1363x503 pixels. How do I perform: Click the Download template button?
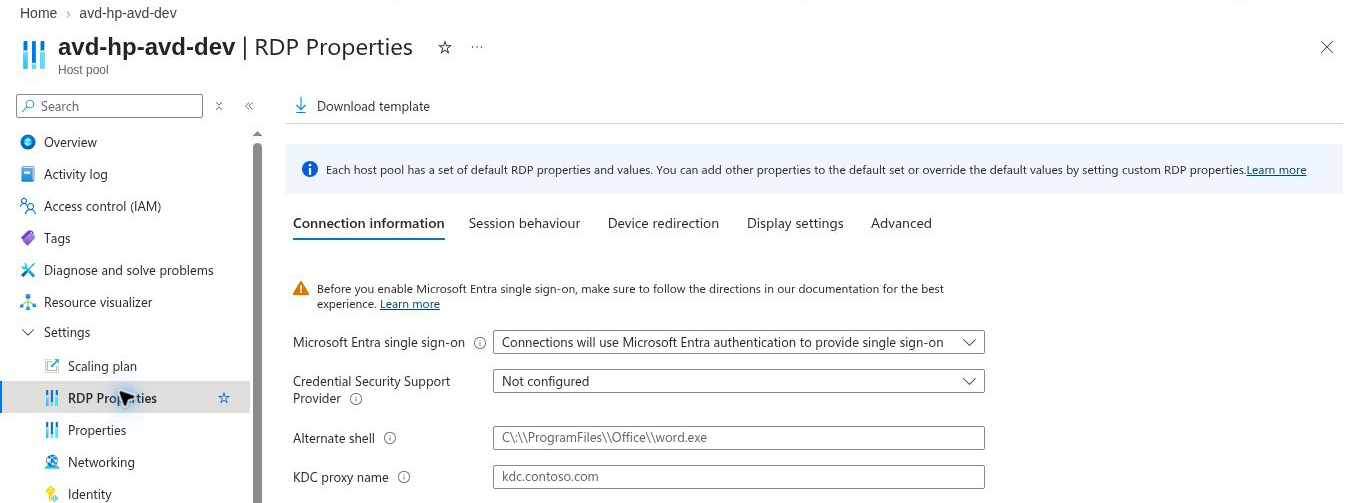362,106
